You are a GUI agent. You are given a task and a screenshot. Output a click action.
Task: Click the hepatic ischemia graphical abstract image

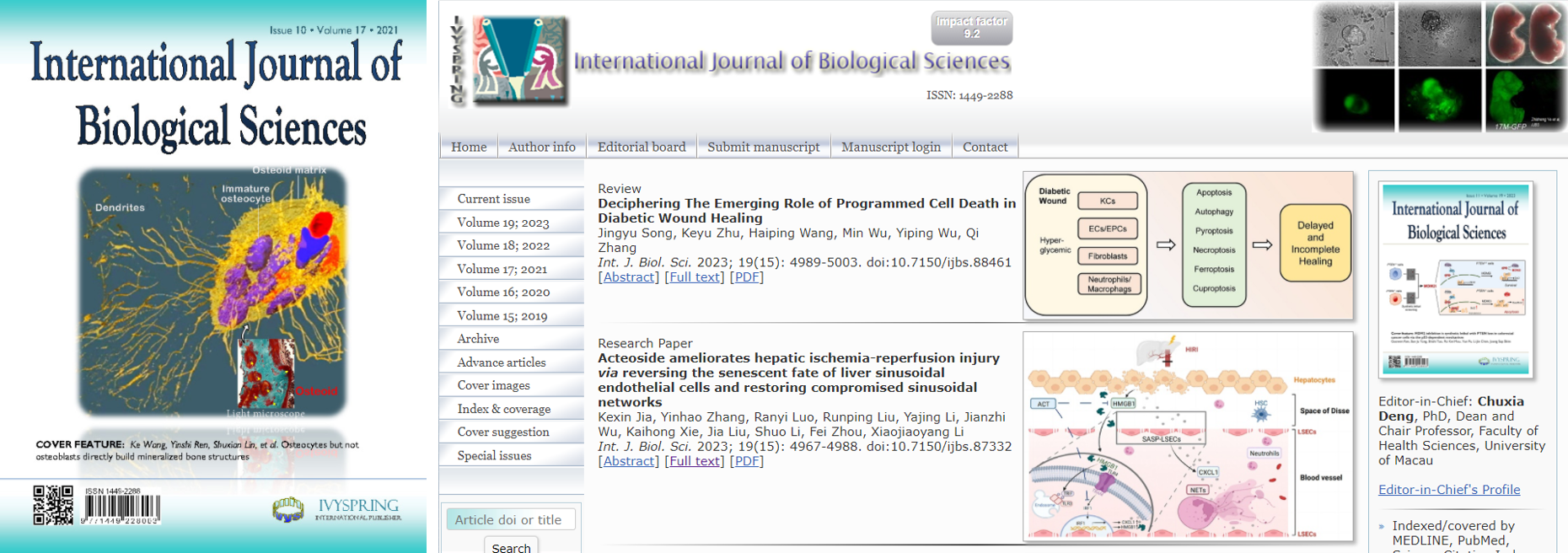point(1188,436)
